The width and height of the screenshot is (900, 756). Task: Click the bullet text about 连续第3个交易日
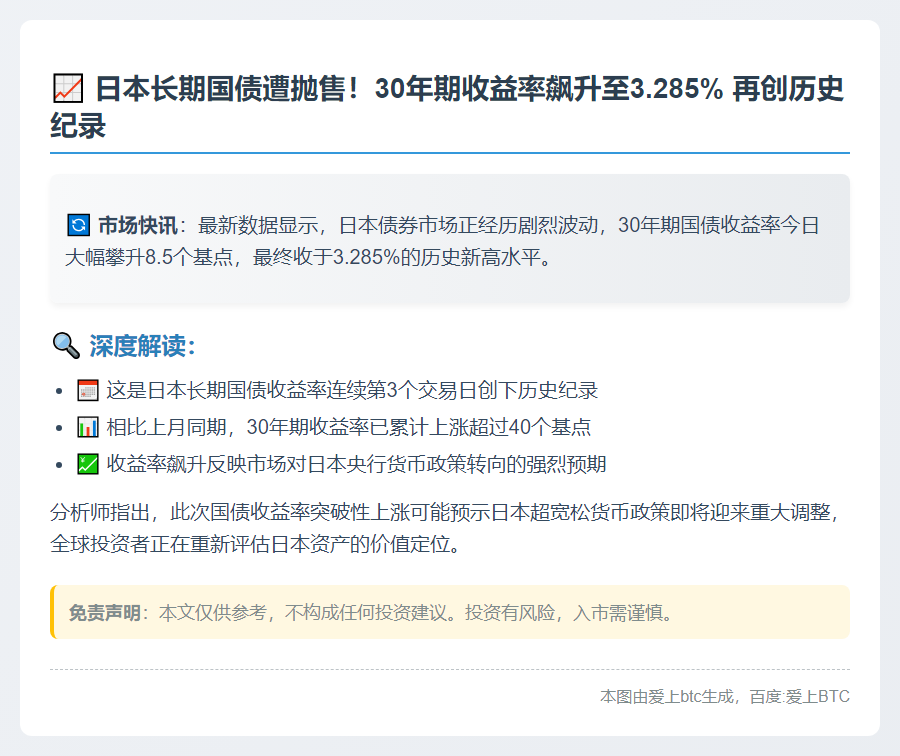point(352,390)
